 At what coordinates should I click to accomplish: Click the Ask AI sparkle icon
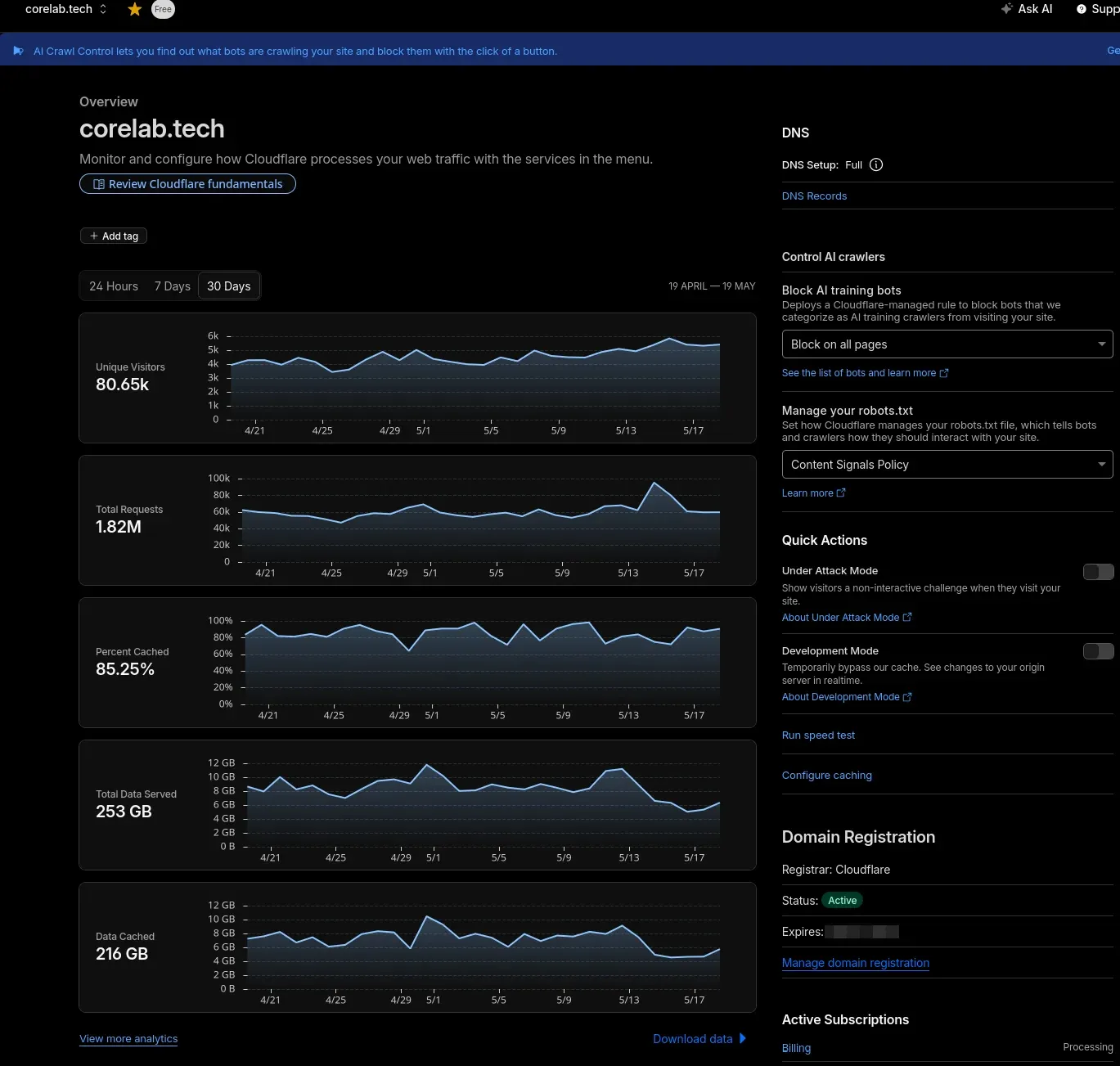[1007, 9]
